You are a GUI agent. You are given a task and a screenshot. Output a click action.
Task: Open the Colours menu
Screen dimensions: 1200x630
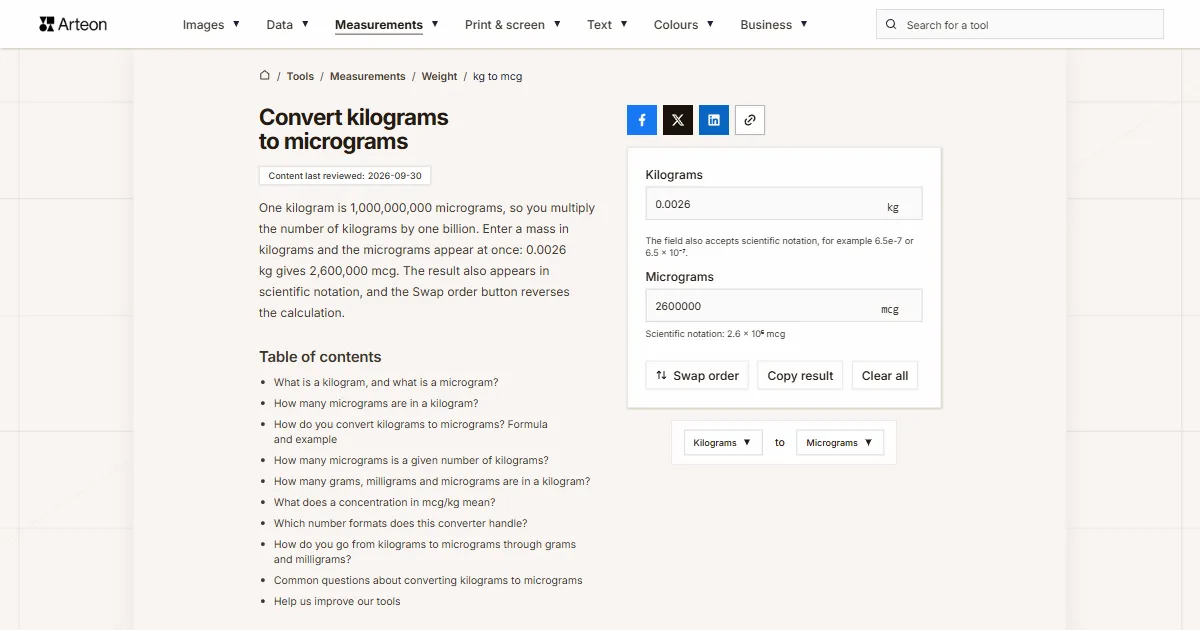click(x=684, y=25)
